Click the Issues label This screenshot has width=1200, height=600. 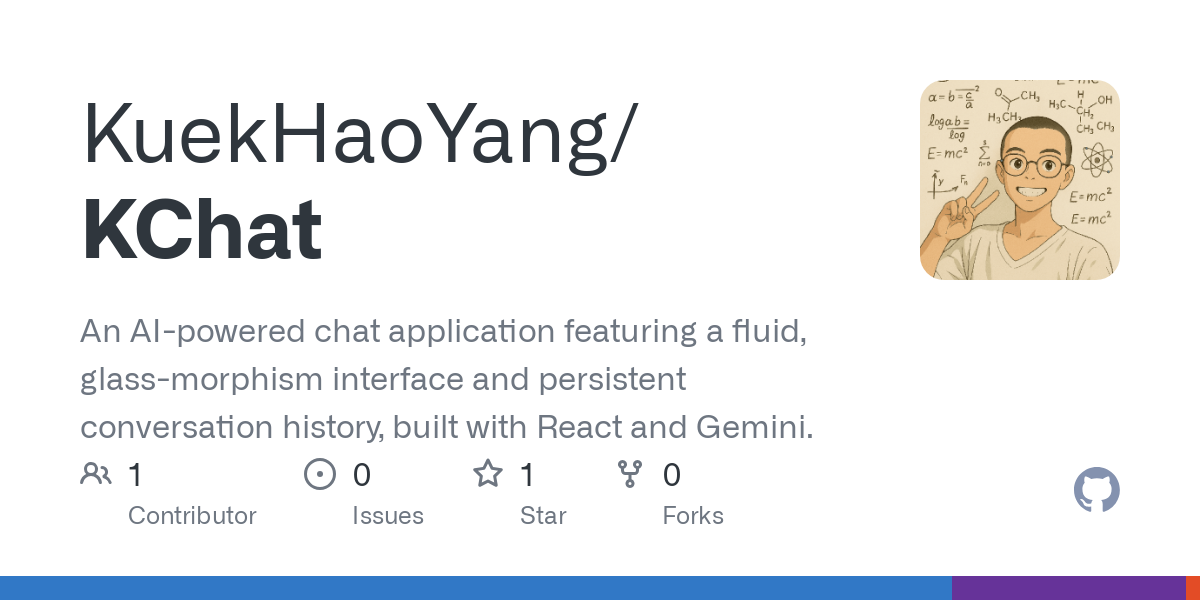click(x=388, y=516)
